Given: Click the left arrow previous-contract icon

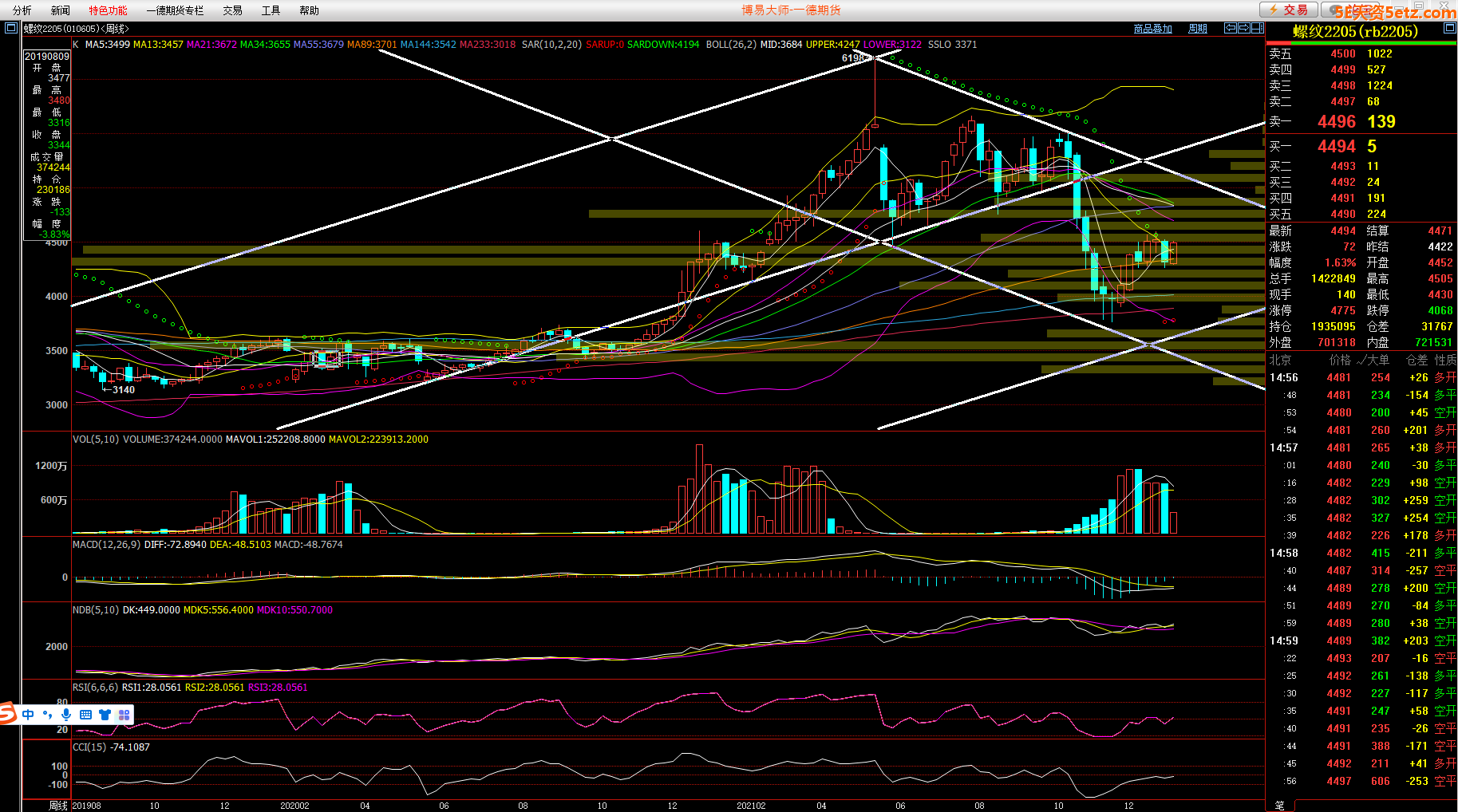Looking at the screenshot, I should coord(1231,28).
